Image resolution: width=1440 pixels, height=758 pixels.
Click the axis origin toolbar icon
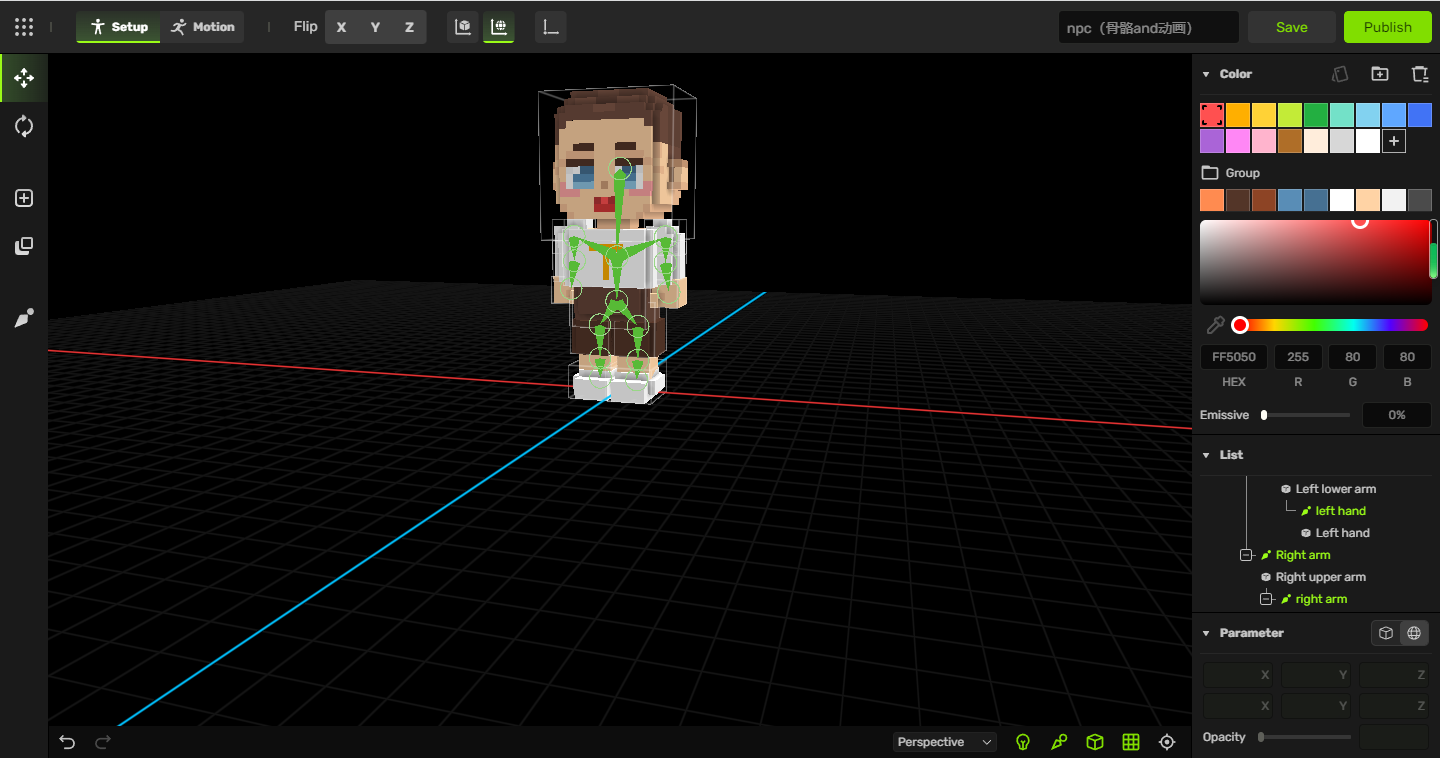(x=551, y=27)
